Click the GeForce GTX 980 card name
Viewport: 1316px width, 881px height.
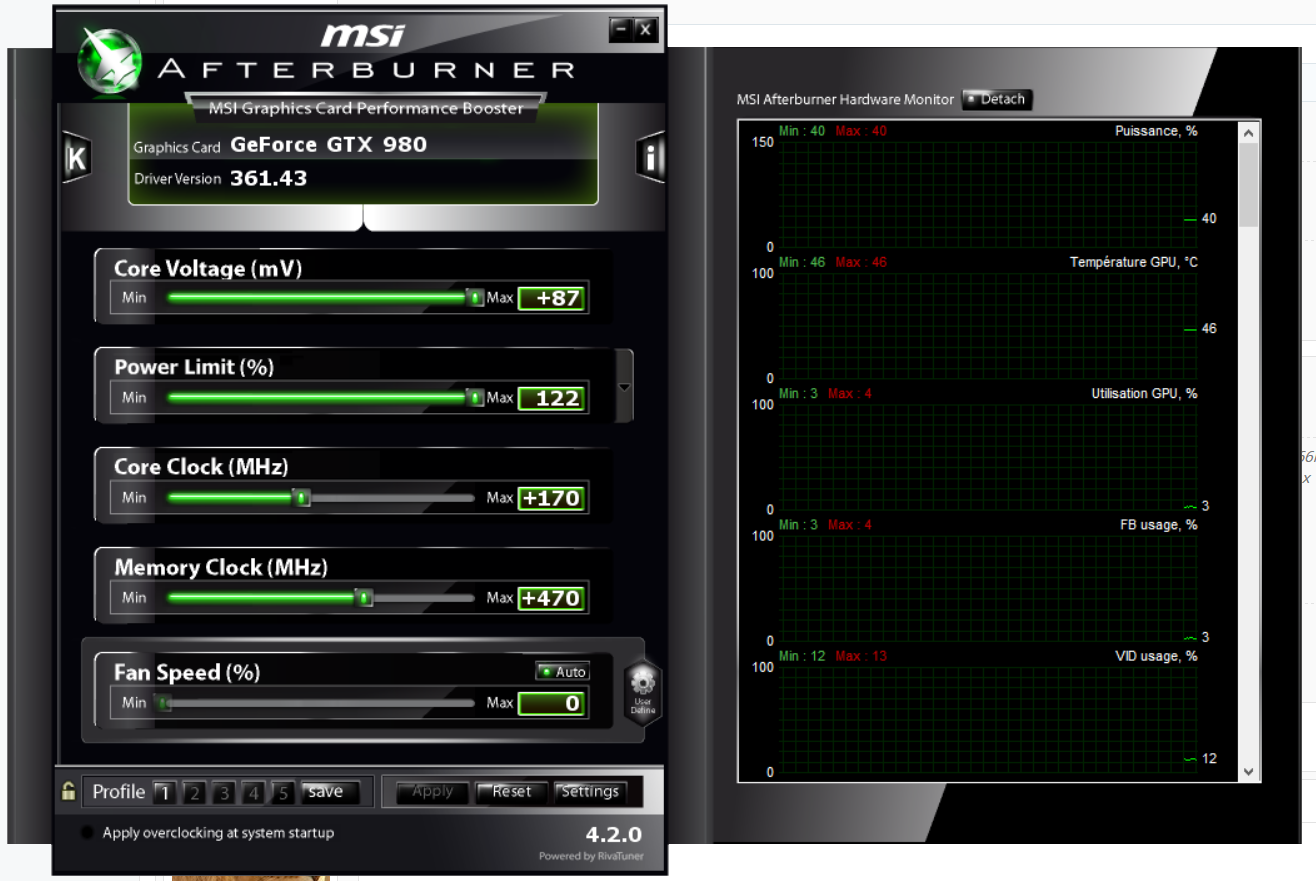[x=328, y=144]
